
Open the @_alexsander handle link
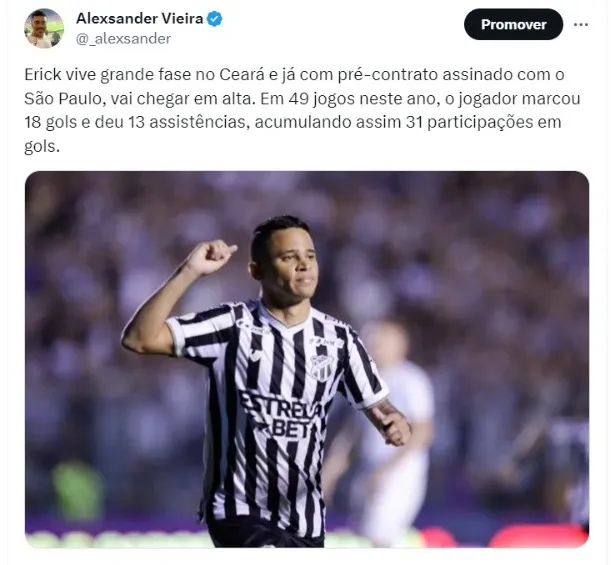(124, 39)
